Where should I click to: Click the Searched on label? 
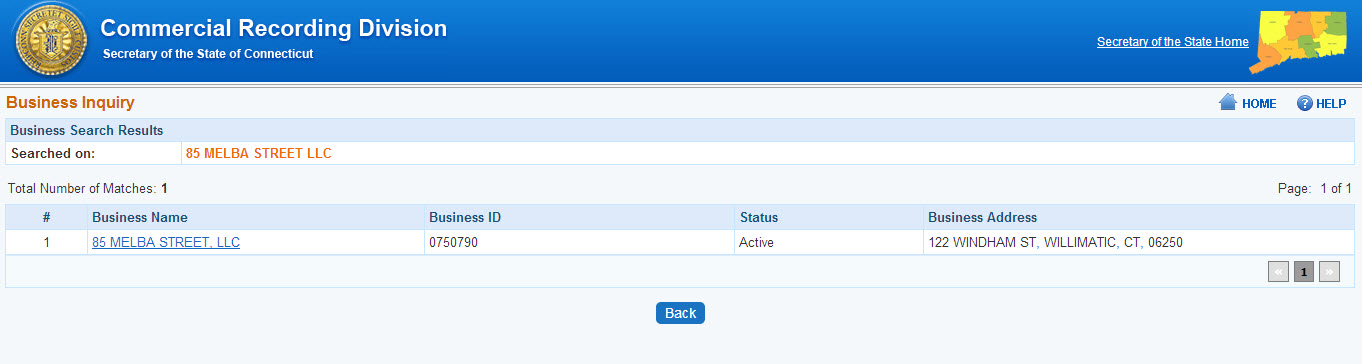pos(52,153)
